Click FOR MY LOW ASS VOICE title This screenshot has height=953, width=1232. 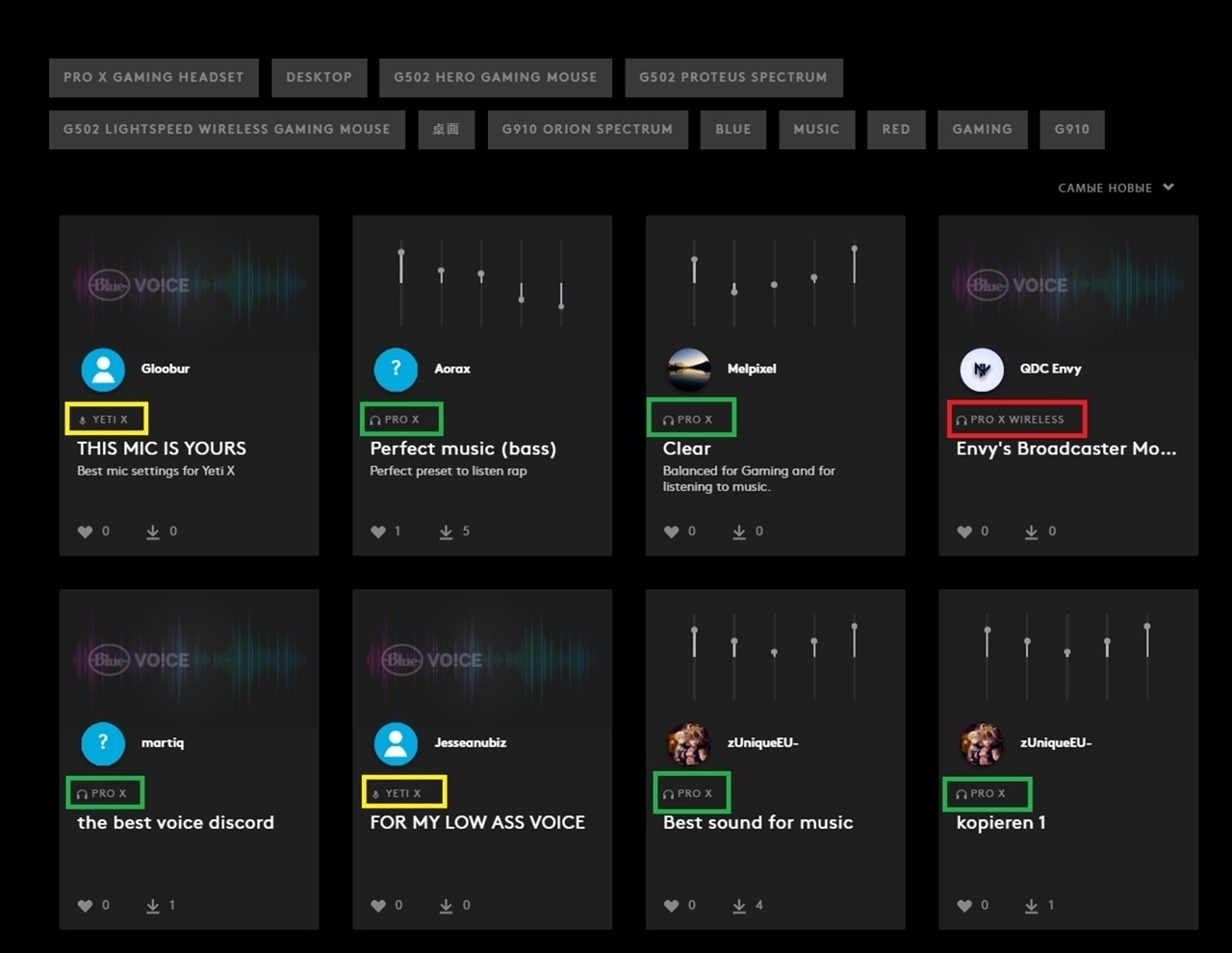click(477, 823)
